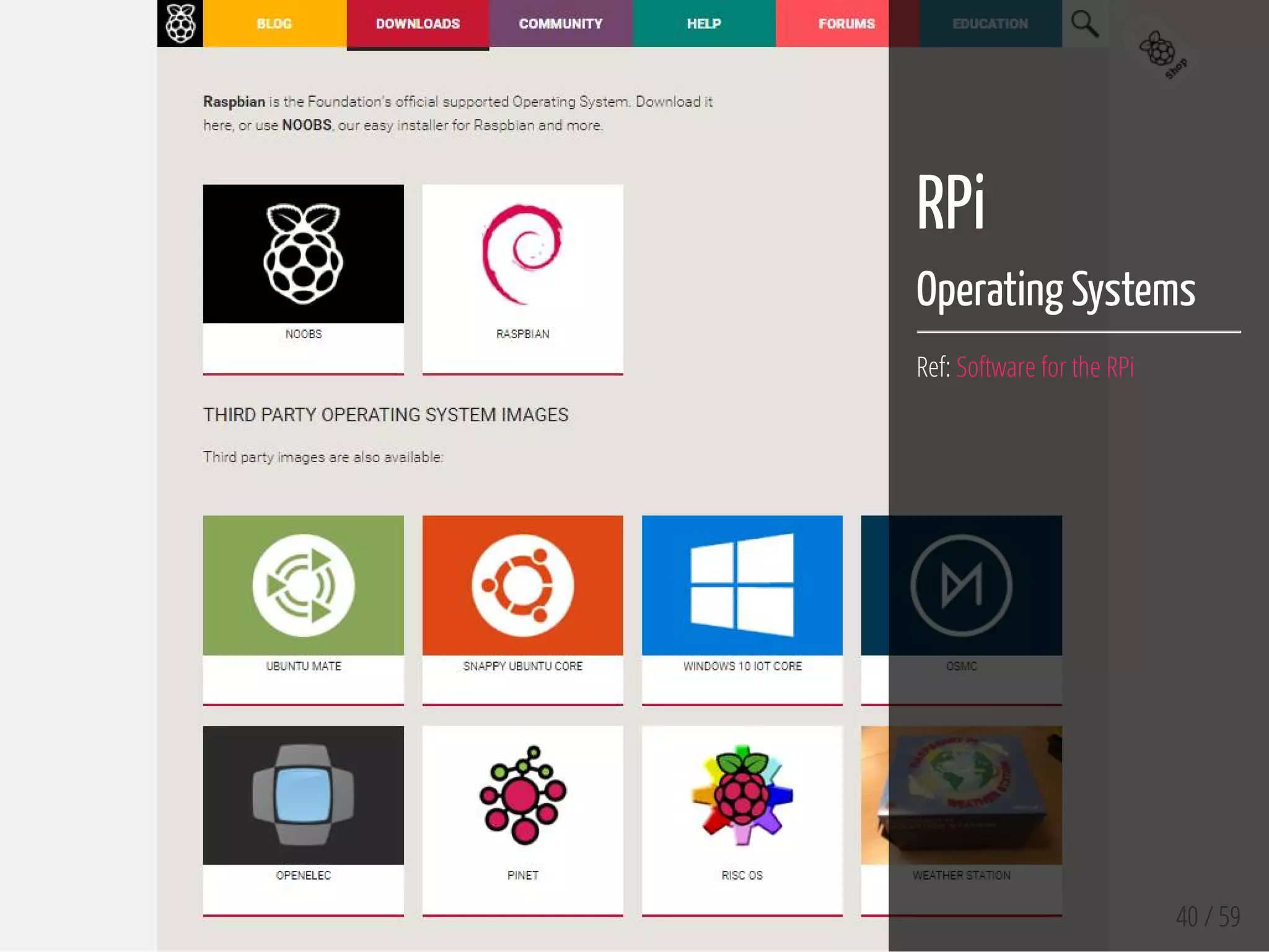Click the NOOBS caption label
The height and width of the screenshot is (952, 1269).
coord(304,334)
